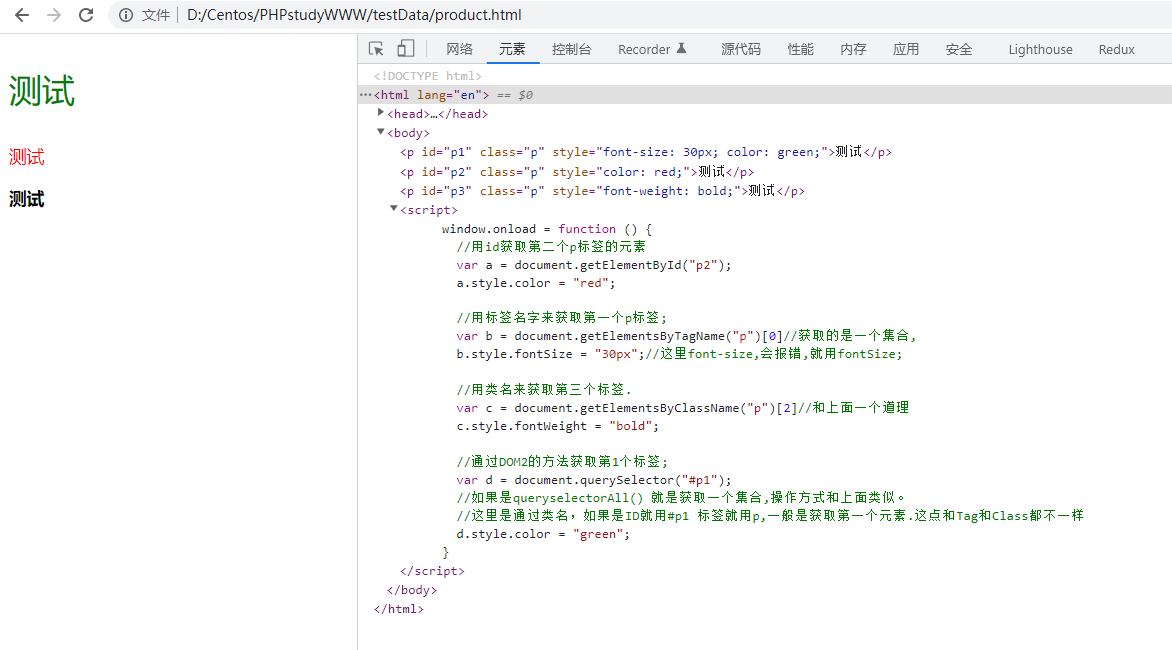Open the 内存 (Memory) tab
The width and height of the screenshot is (1172, 650).
tap(853, 49)
